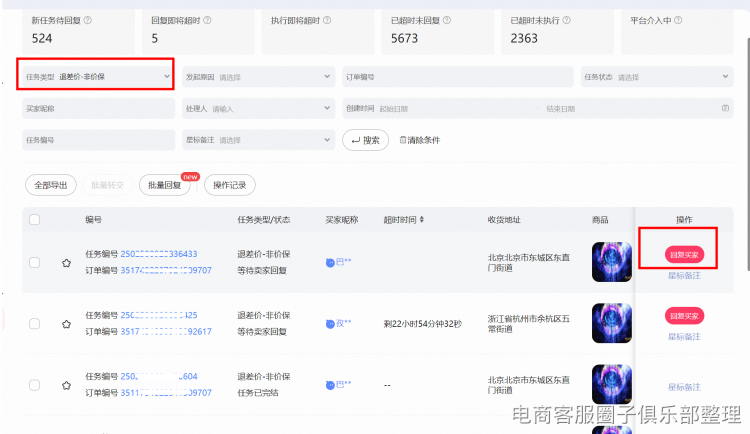Click the 批量转交 button
Viewport: 750px width, 434px height.
point(108,185)
